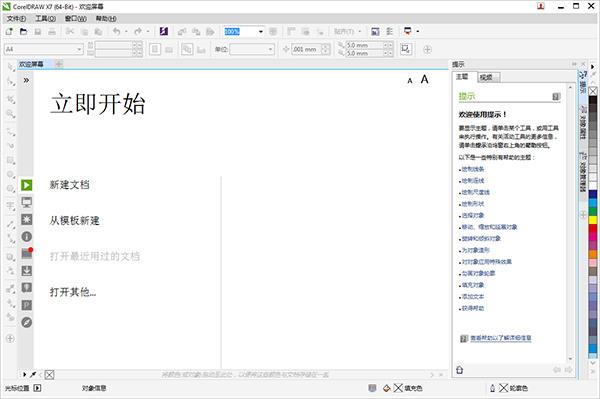Click the Hints panel home icon
The image size is (600, 399).
(460, 370)
